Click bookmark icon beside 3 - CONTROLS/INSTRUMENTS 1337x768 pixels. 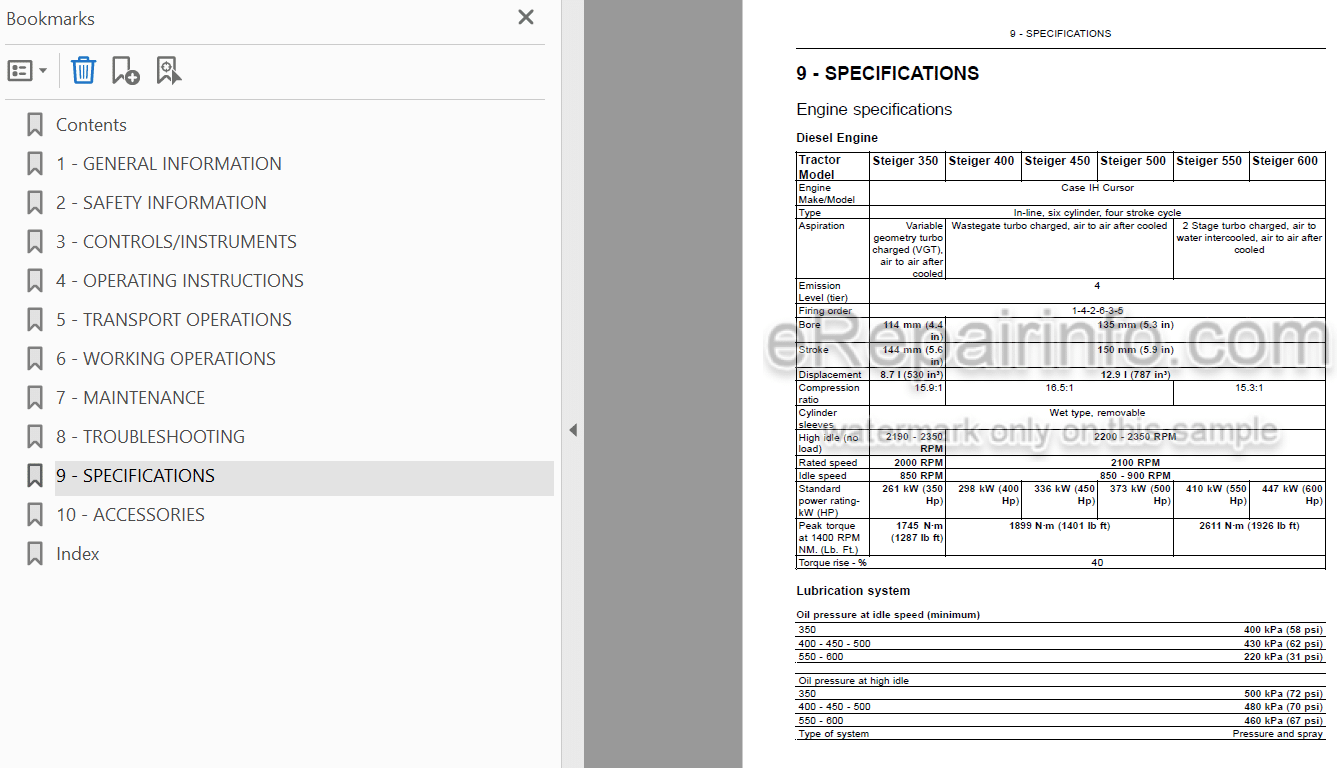(x=35, y=242)
